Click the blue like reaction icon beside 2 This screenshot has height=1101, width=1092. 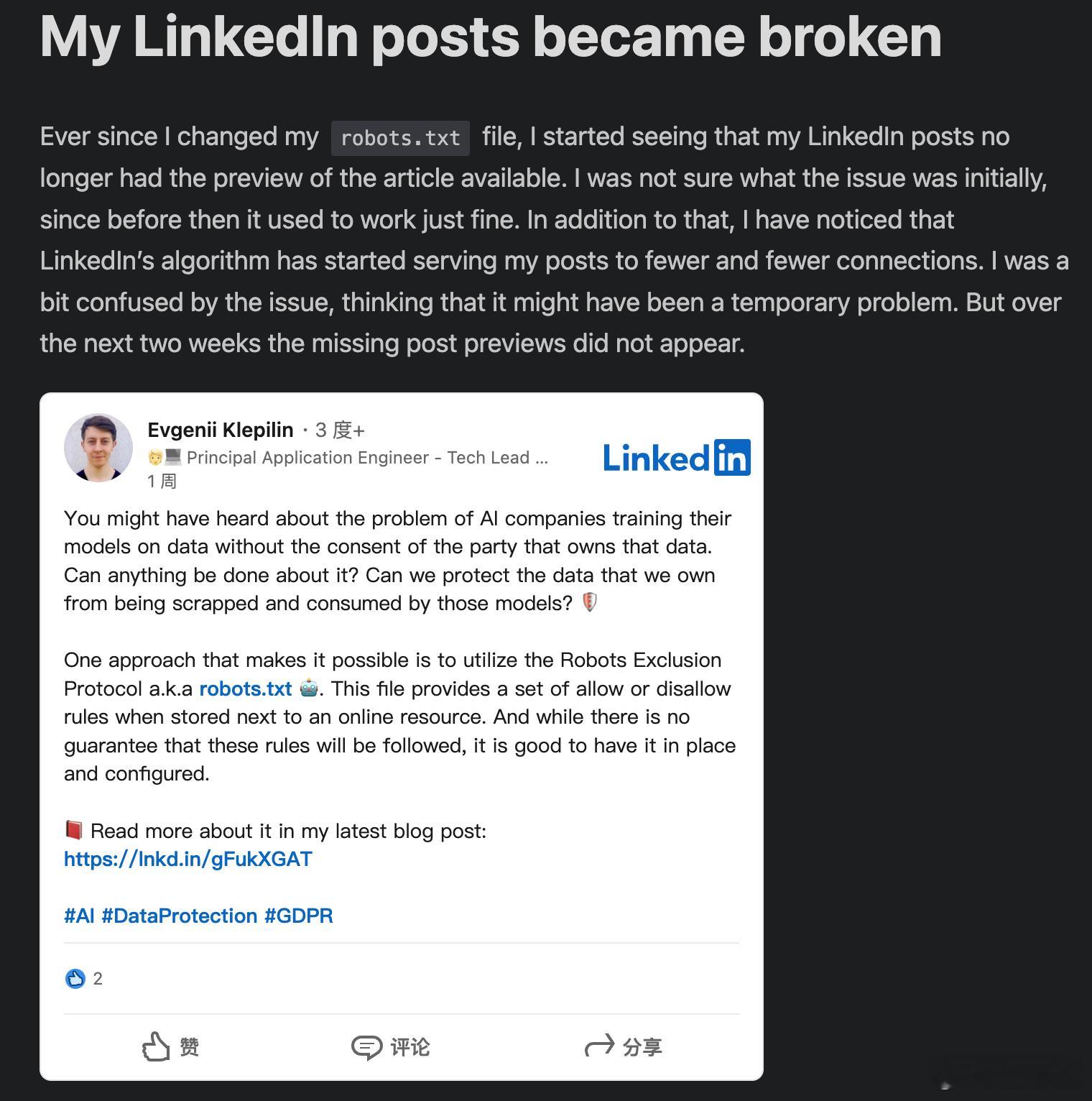(75, 979)
